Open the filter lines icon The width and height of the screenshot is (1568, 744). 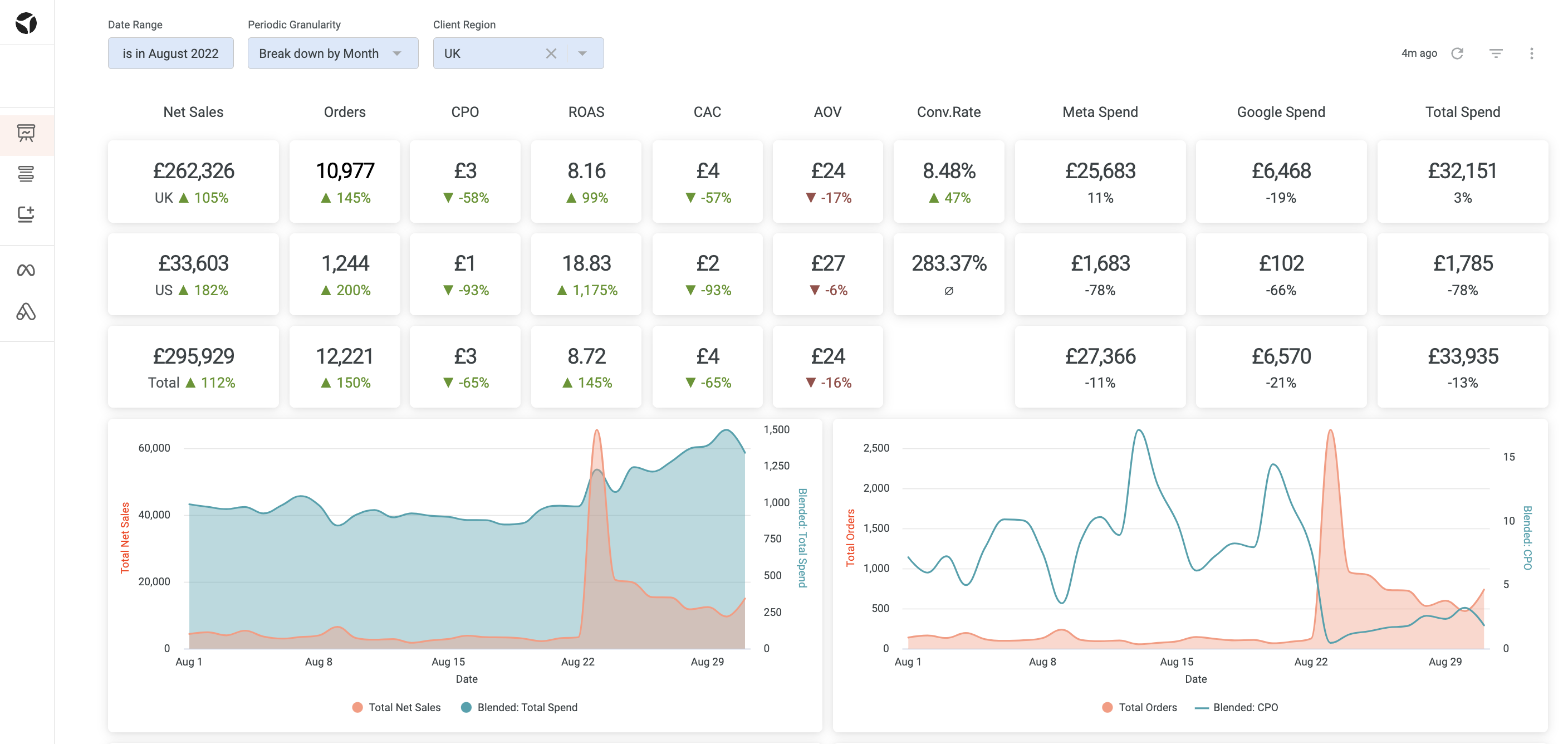1496,53
